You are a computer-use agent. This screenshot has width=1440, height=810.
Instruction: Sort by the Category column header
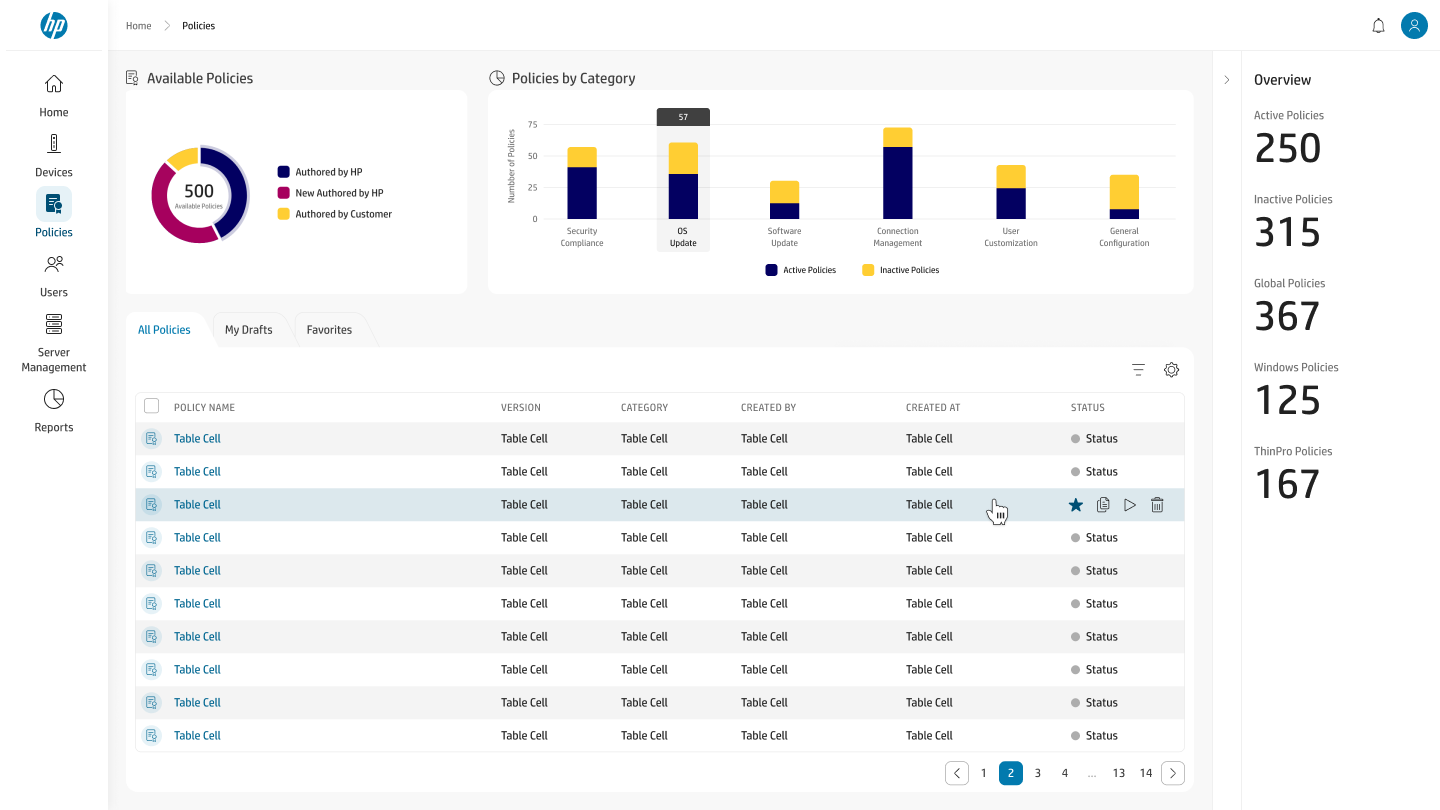coord(644,408)
